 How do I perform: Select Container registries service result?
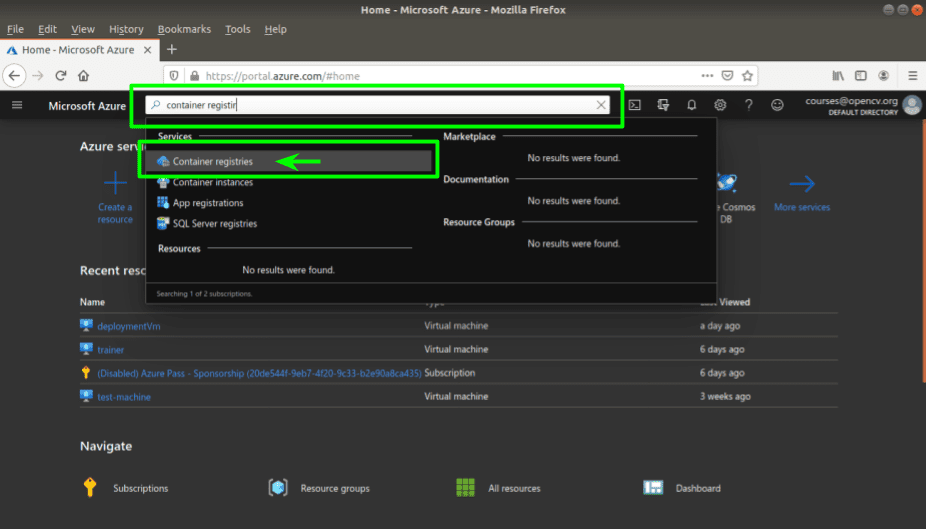[x=288, y=161]
